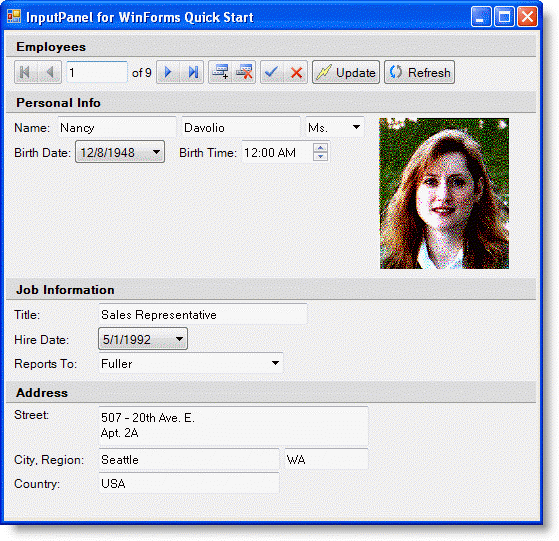559x541 pixels.
Task: Focus the Title field Sales Representative
Action: point(203,314)
